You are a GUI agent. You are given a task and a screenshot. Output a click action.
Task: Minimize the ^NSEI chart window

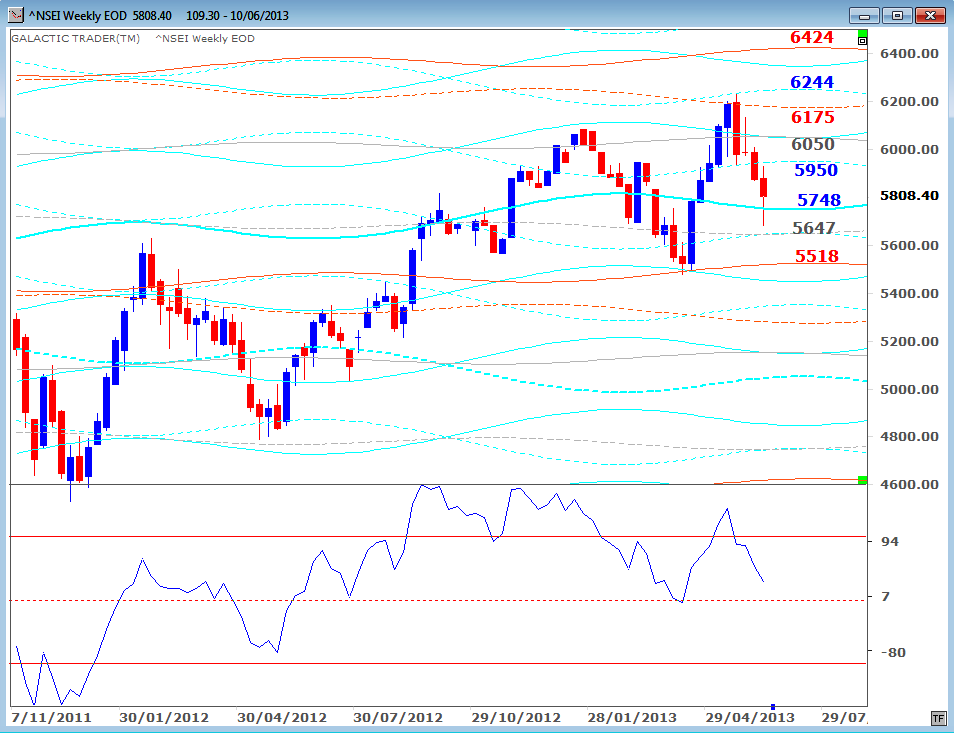pos(864,15)
